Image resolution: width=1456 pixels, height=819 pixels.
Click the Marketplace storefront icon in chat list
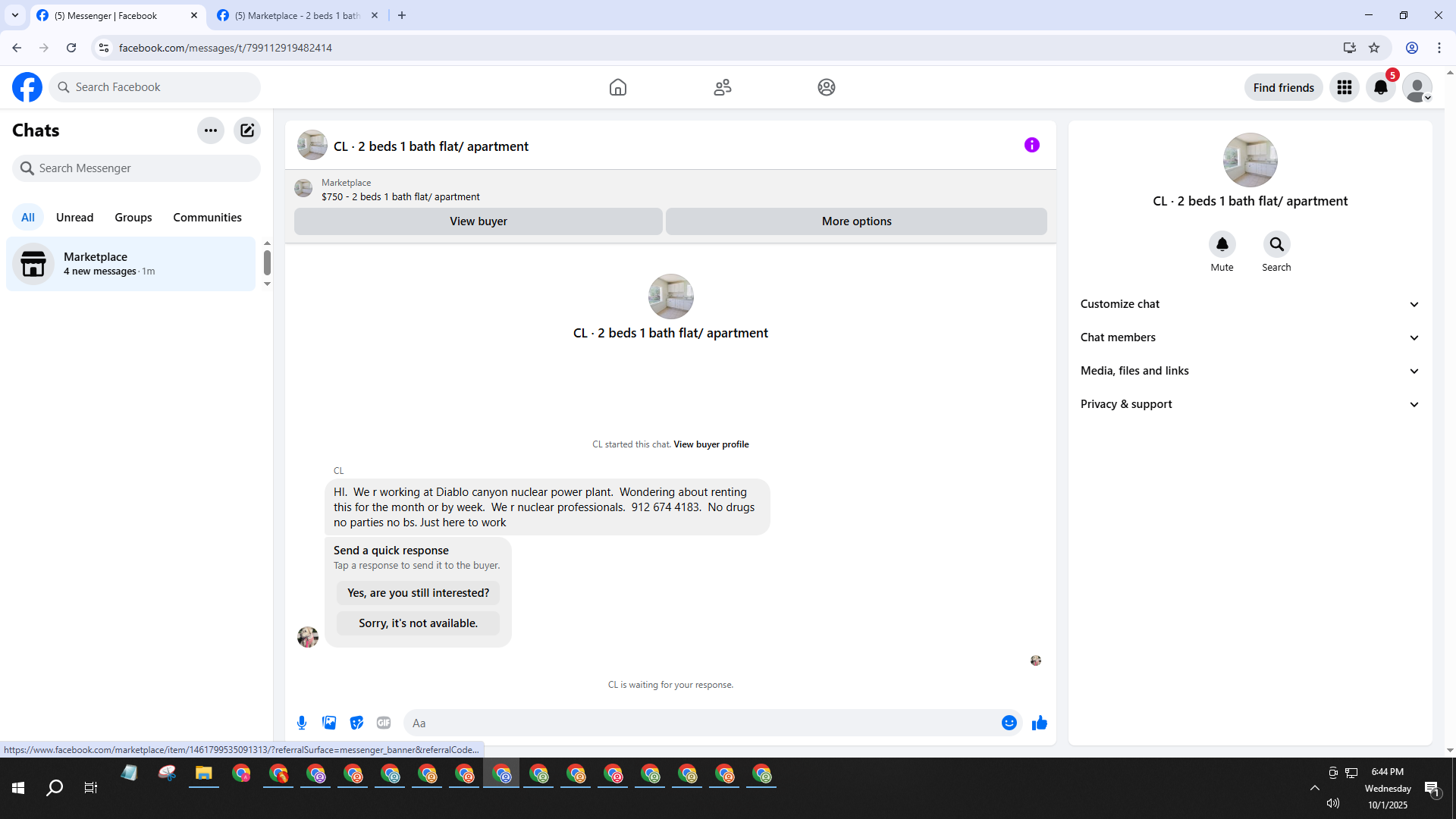click(33, 264)
